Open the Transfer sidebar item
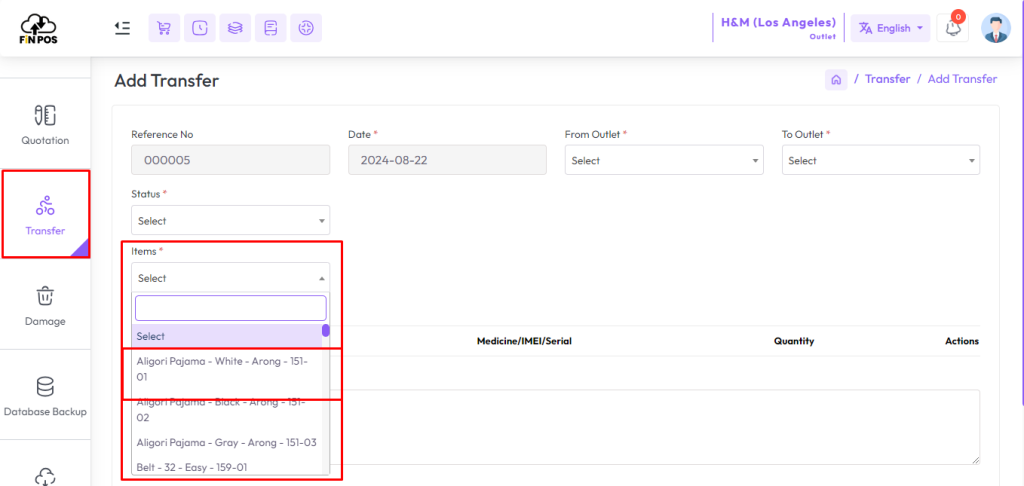Viewport: 1024px width, 486px height. click(45, 214)
